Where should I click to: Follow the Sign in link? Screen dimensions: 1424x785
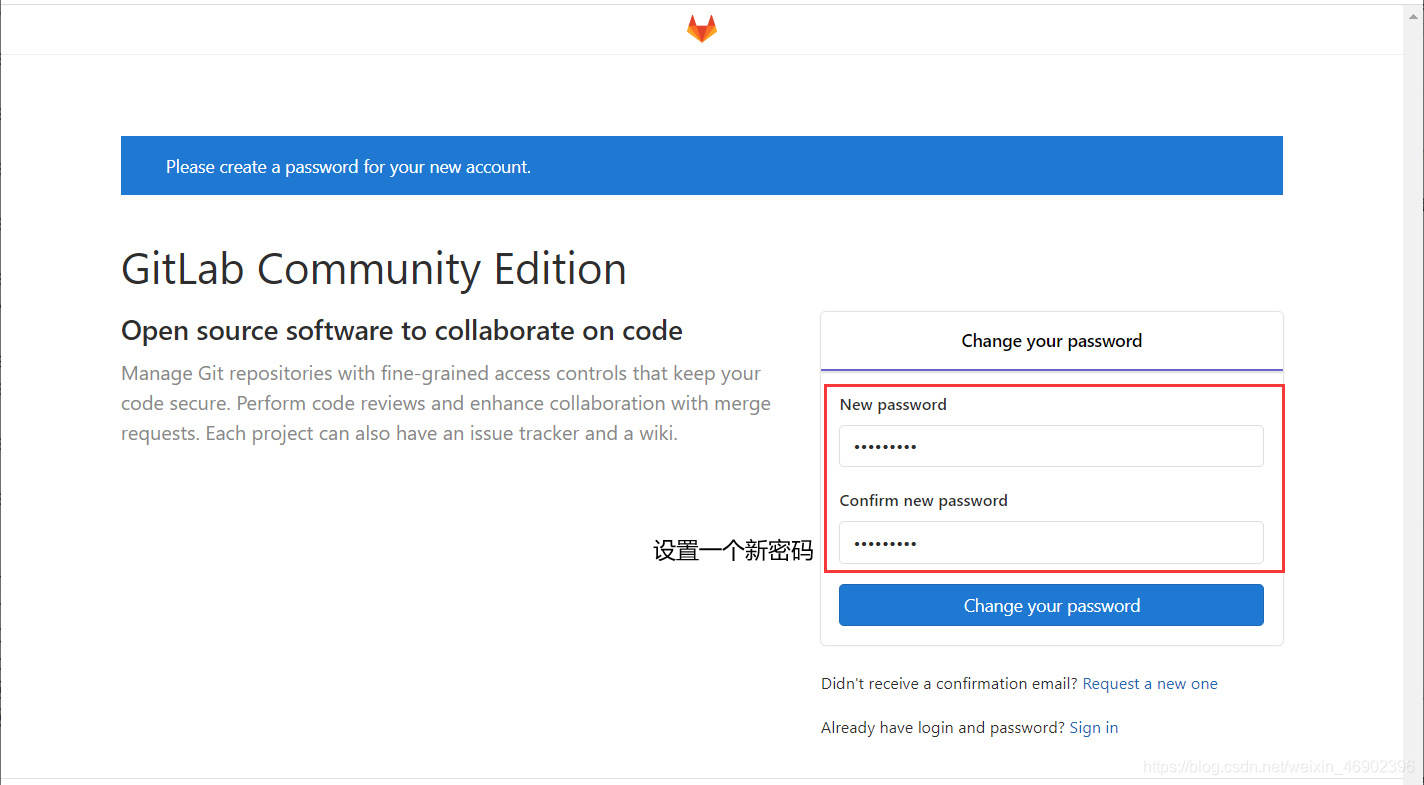(1094, 728)
